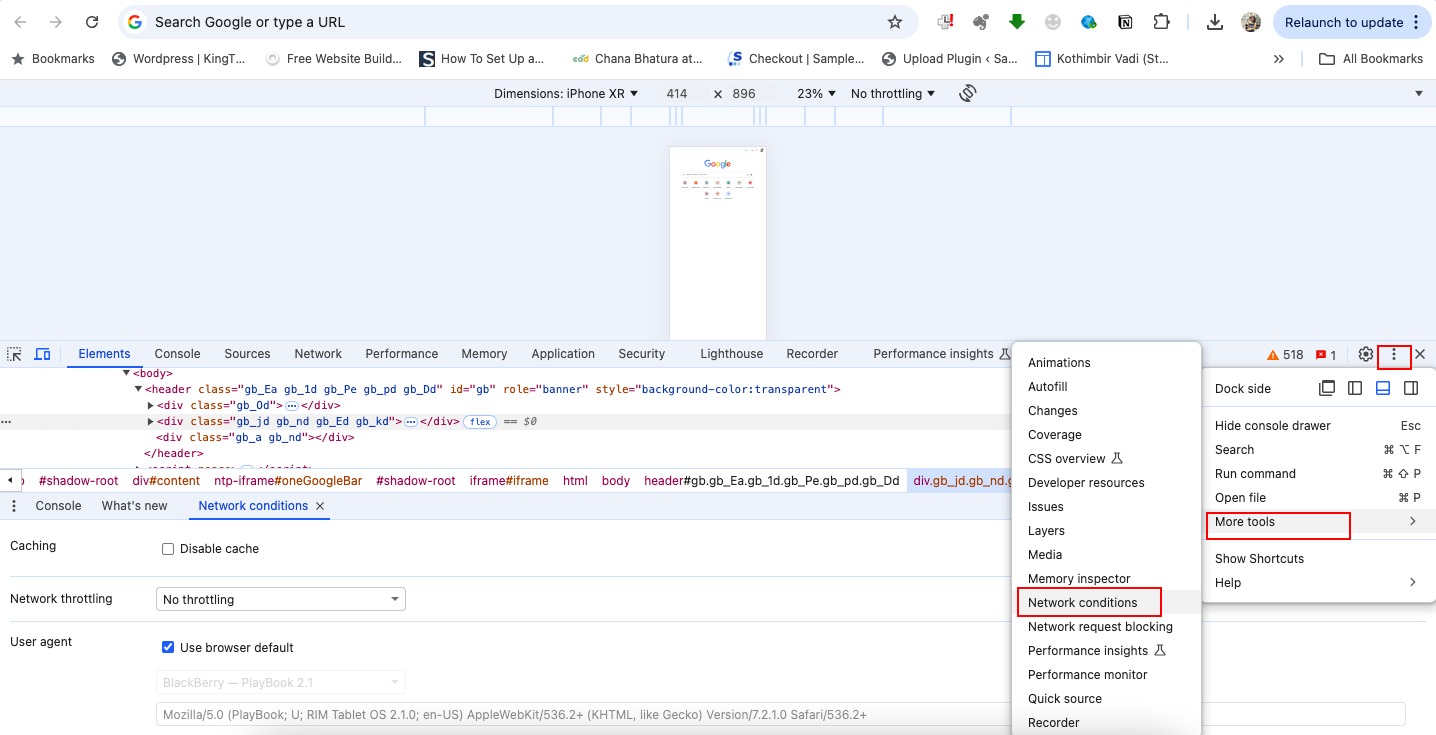The width and height of the screenshot is (1436, 735).
Task: Open the Dimensions iPhone XR dropdown
Action: click(x=566, y=93)
